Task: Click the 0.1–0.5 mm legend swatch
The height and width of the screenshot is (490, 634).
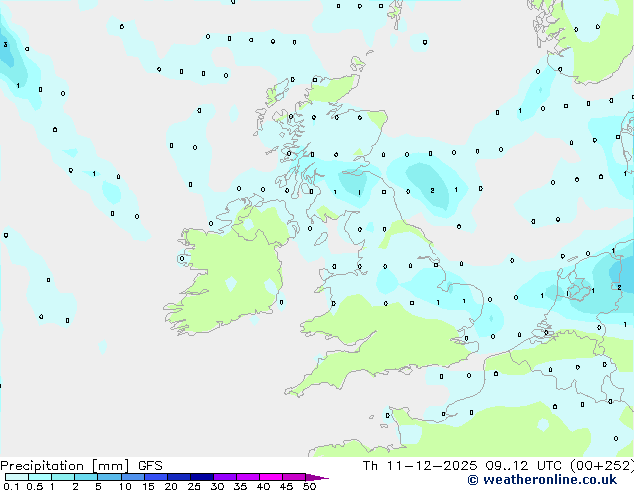Action: [17, 477]
